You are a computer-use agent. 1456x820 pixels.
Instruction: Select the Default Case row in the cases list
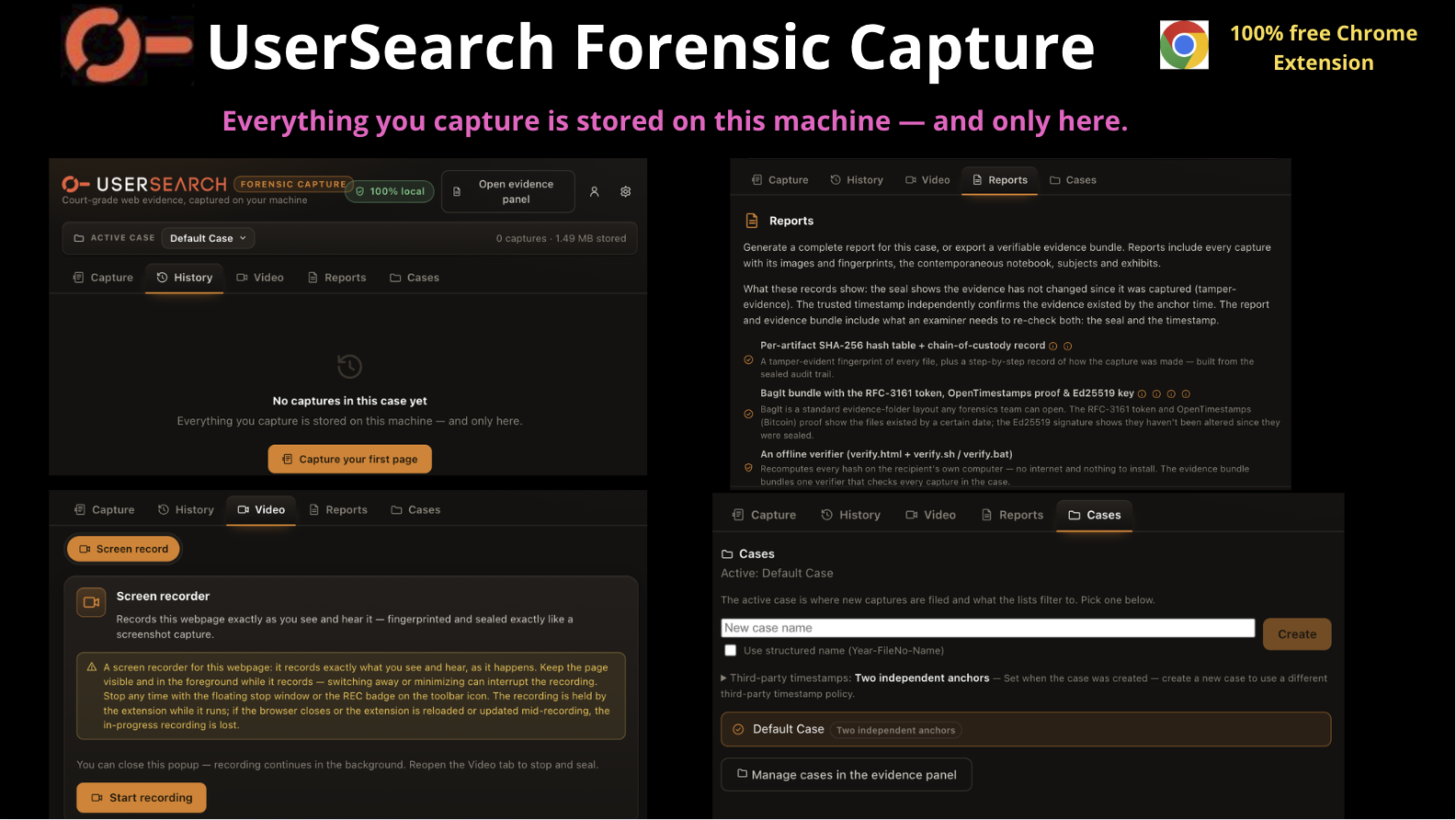click(1026, 730)
